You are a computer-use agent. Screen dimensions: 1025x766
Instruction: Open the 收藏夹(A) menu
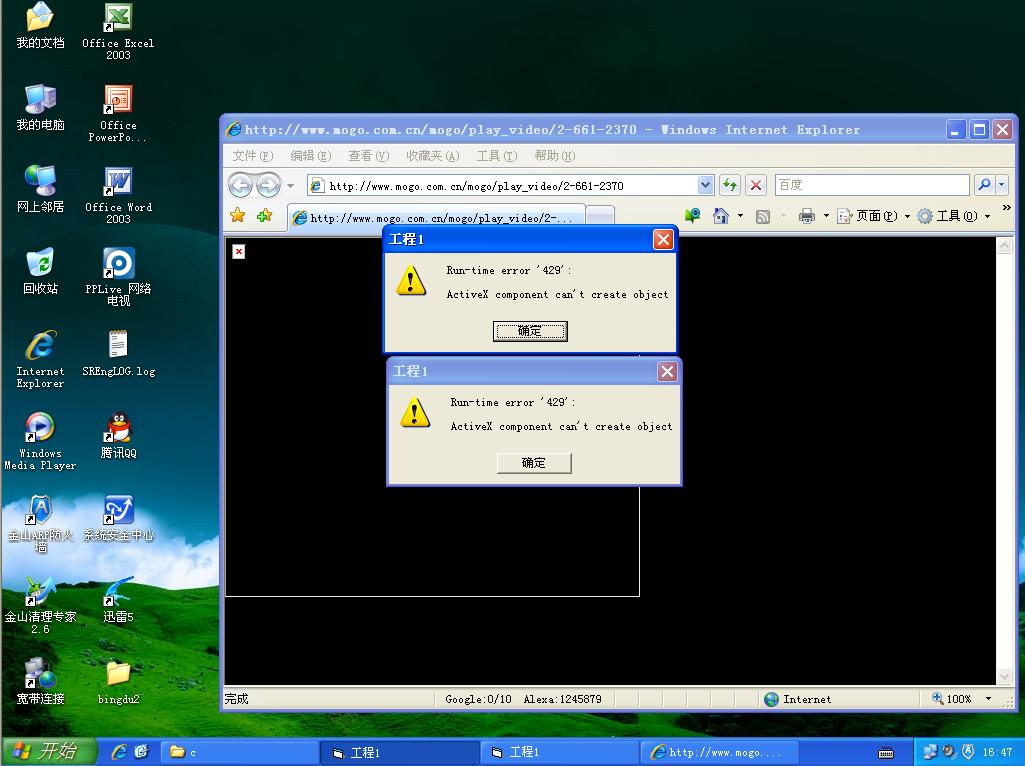click(x=432, y=156)
